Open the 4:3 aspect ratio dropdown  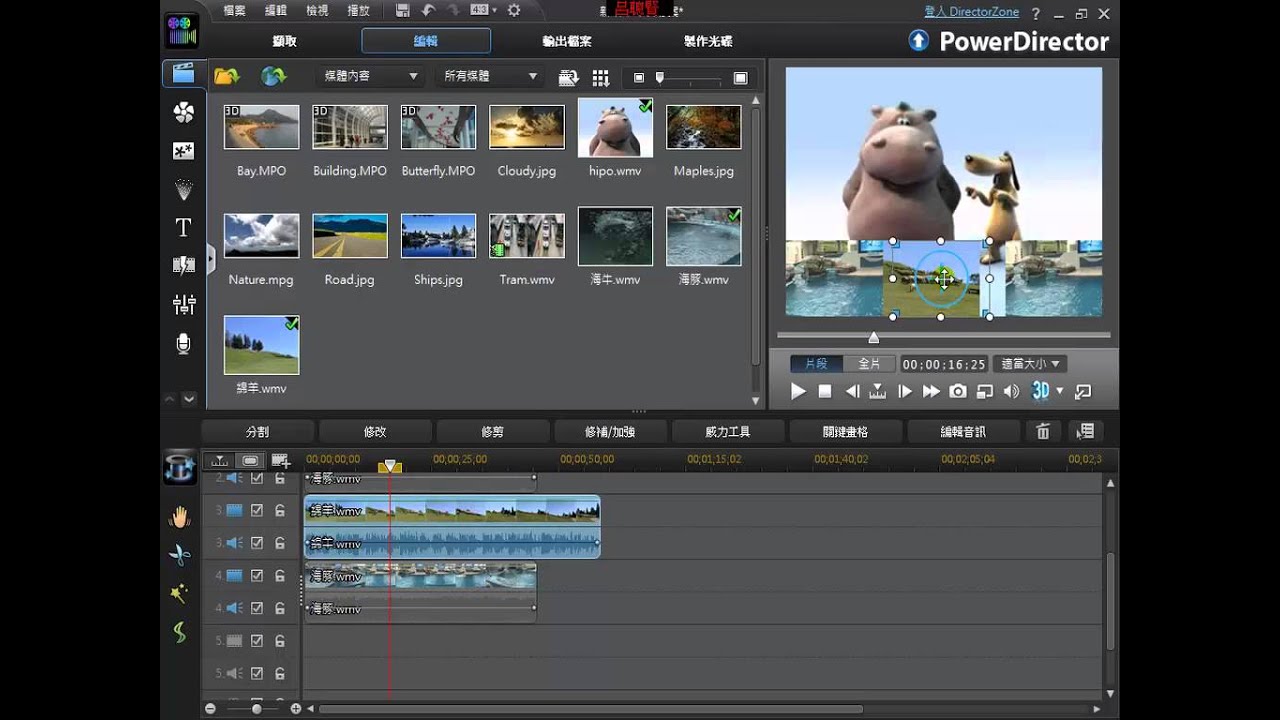coord(484,11)
